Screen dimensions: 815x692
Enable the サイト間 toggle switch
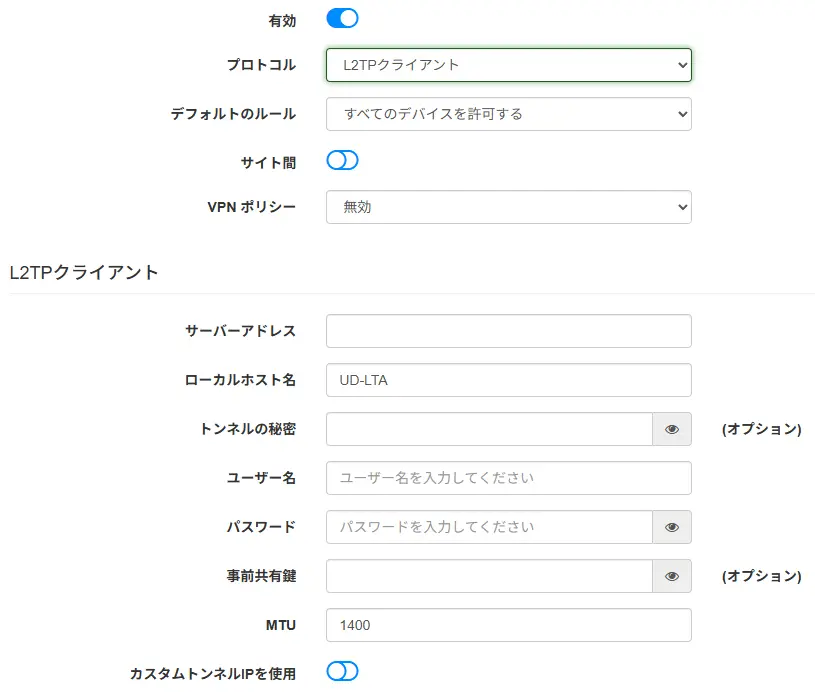tap(342, 160)
